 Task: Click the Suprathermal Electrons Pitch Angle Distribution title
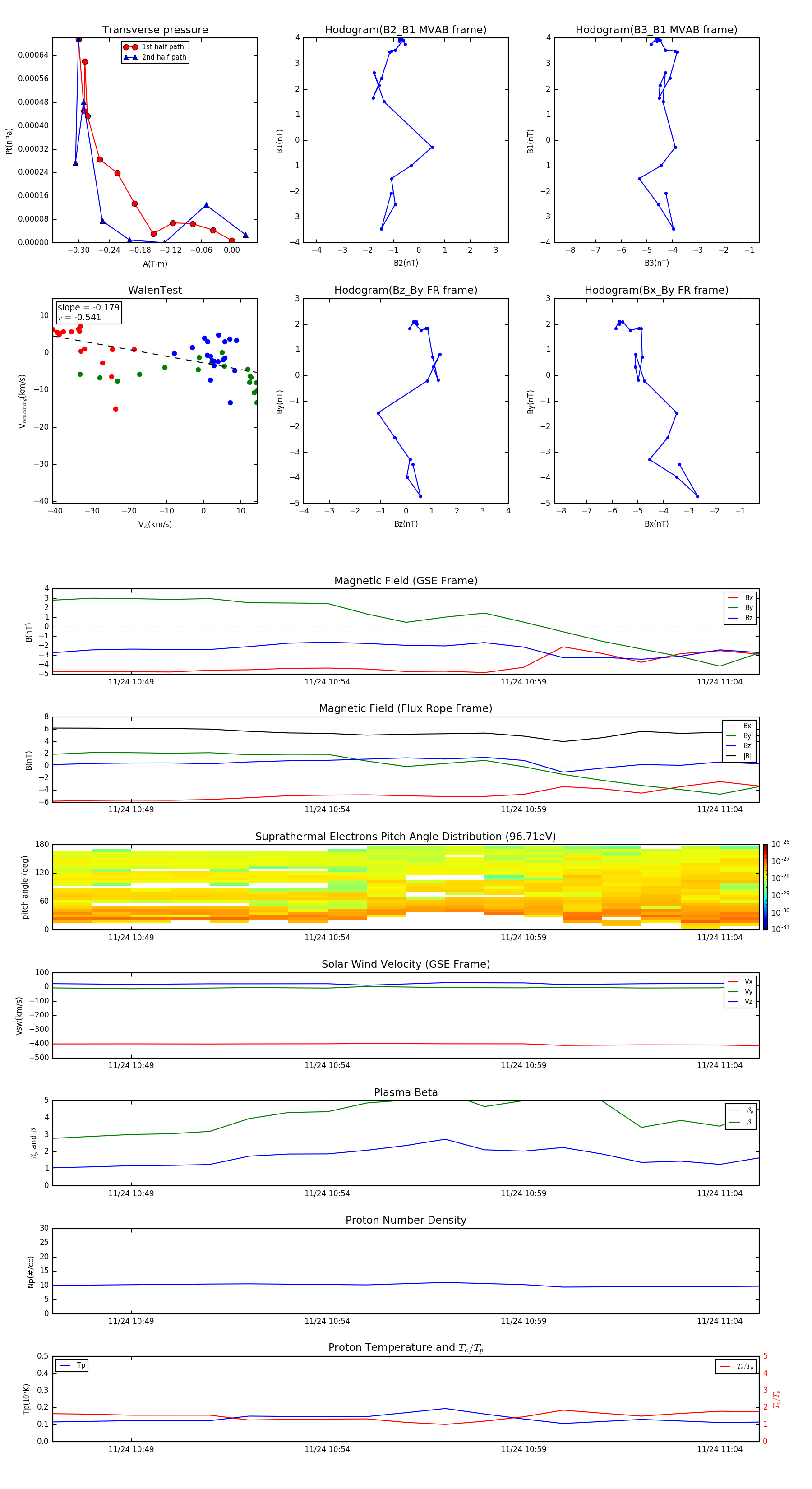(406, 837)
